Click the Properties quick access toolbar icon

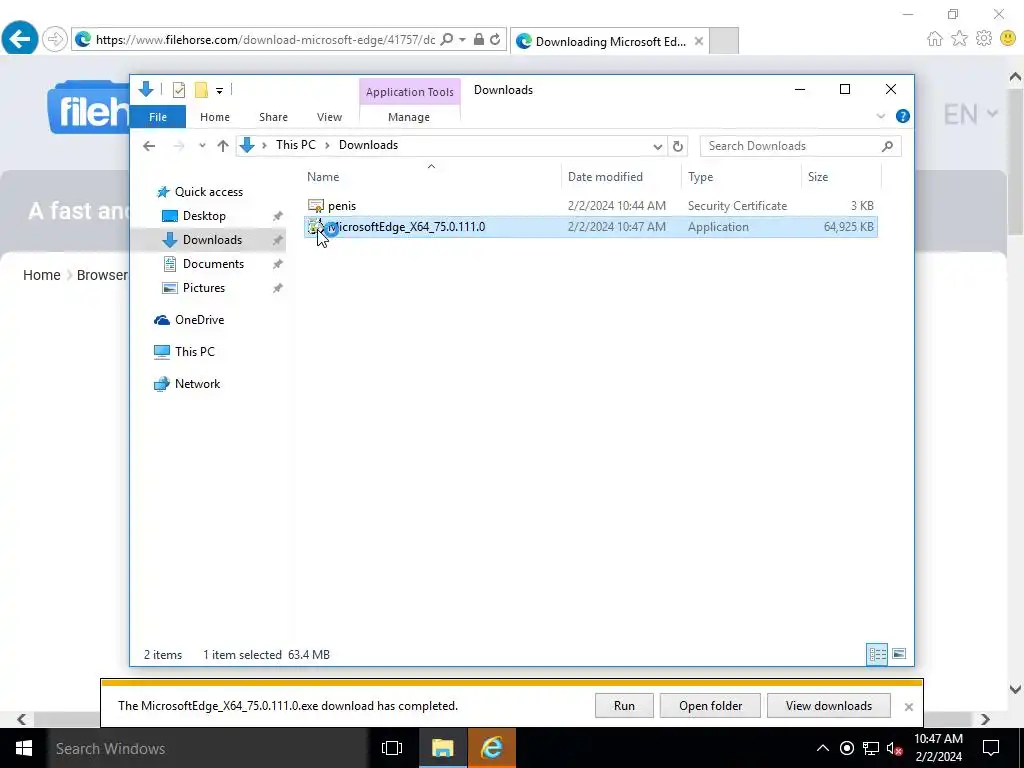pyautogui.click(x=179, y=90)
